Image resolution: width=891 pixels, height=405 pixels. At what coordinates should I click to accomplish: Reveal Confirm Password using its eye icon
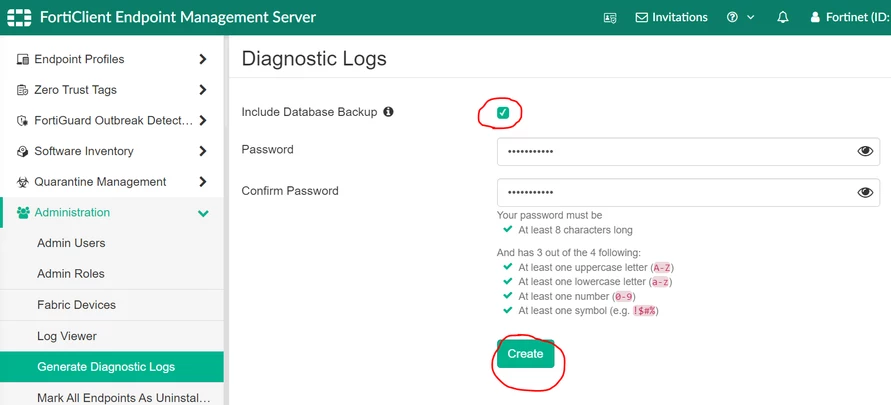click(865, 193)
